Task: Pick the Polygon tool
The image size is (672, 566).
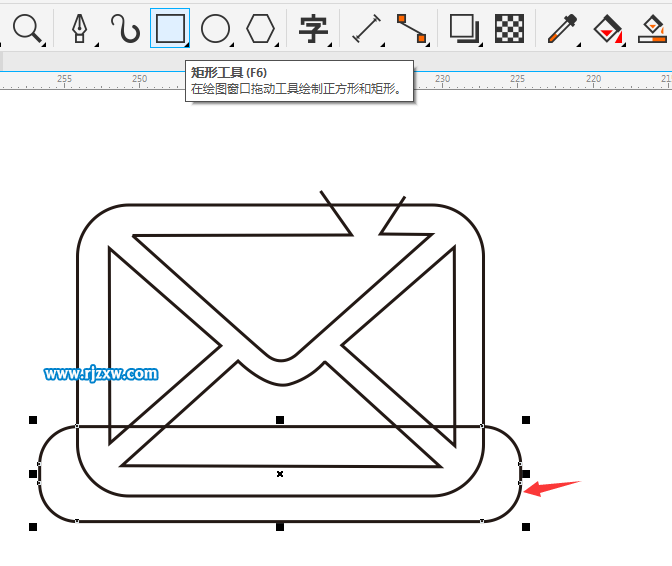Action: tap(261, 29)
